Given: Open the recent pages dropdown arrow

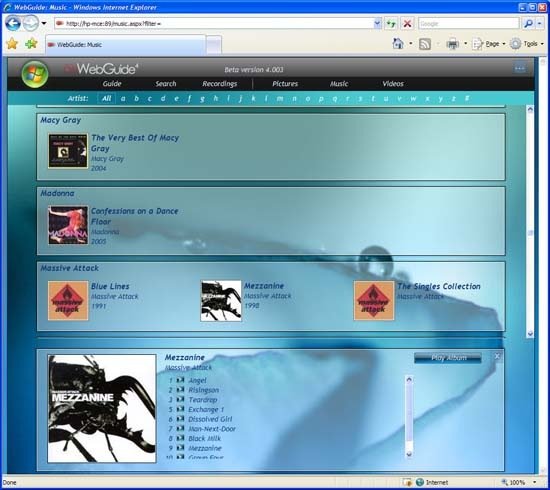Looking at the screenshot, I should 44,24.
